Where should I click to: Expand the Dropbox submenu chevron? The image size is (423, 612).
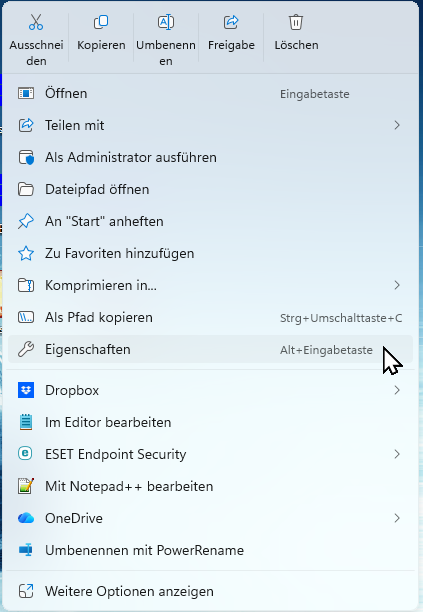click(397, 390)
